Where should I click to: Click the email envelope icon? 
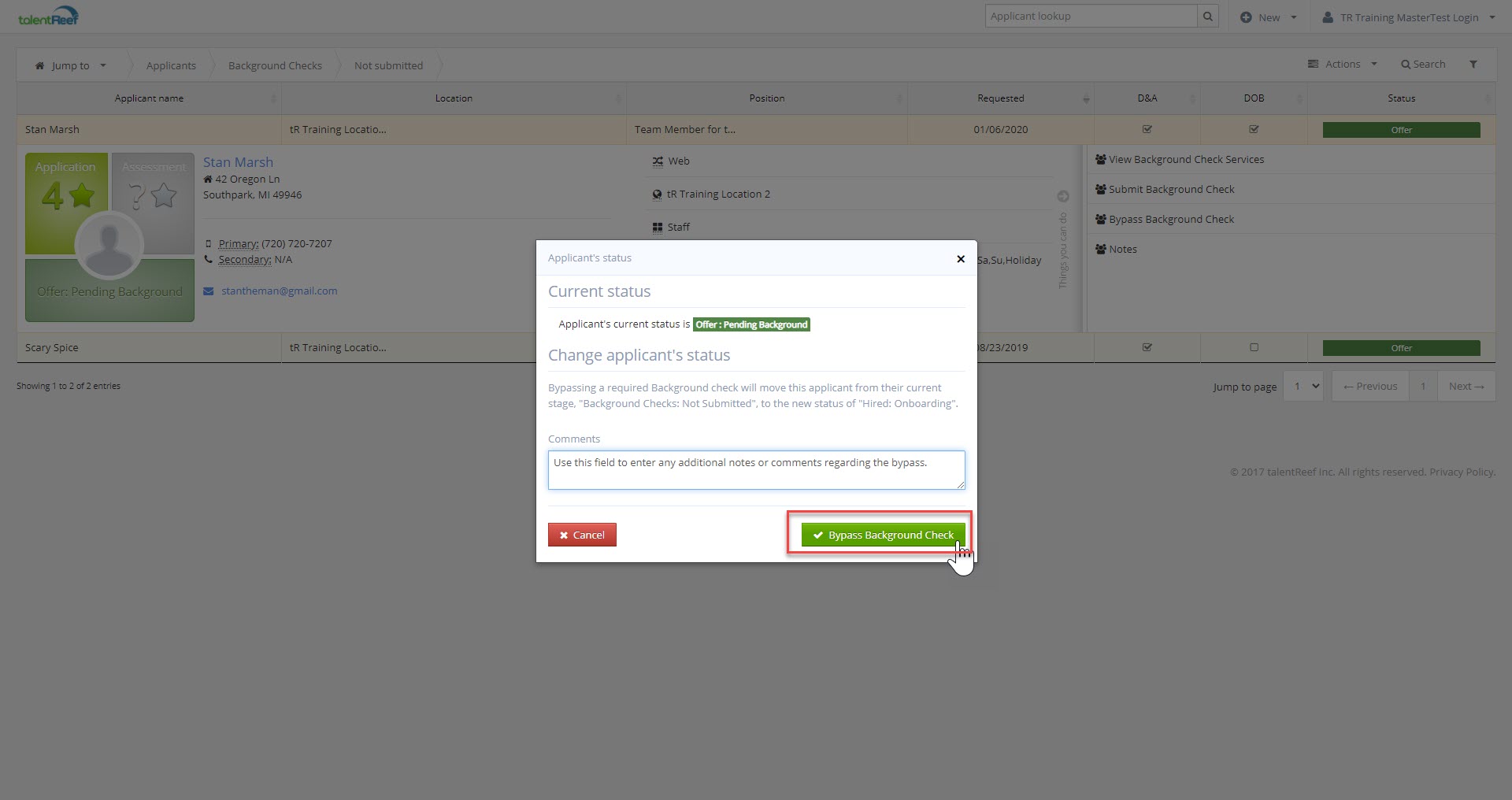(209, 291)
